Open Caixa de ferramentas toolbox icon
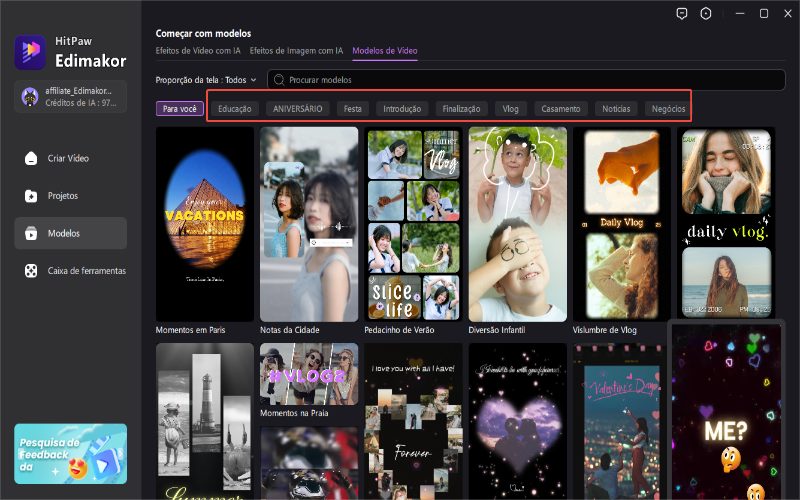 pyautogui.click(x=32, y=271)
